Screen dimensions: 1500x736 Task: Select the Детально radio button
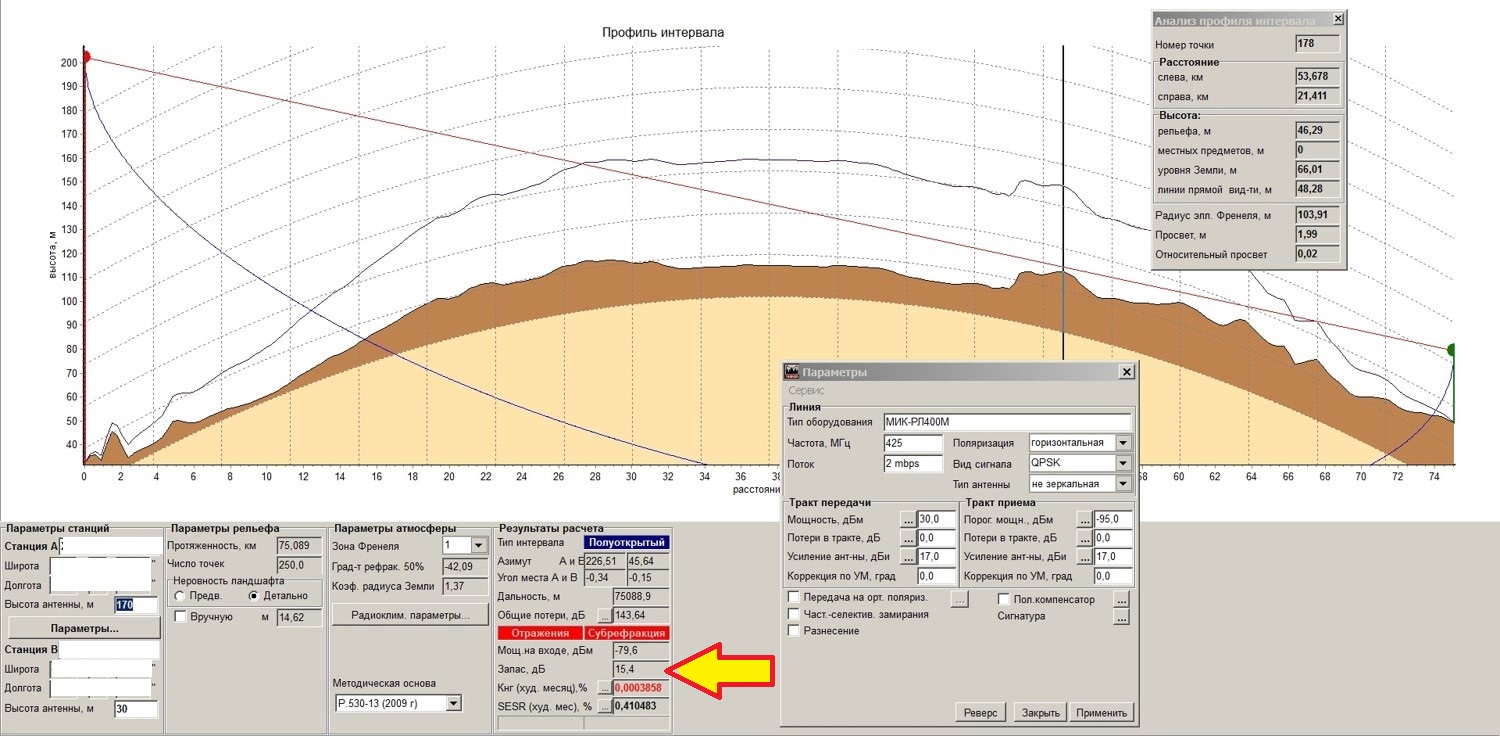point(253,596)
